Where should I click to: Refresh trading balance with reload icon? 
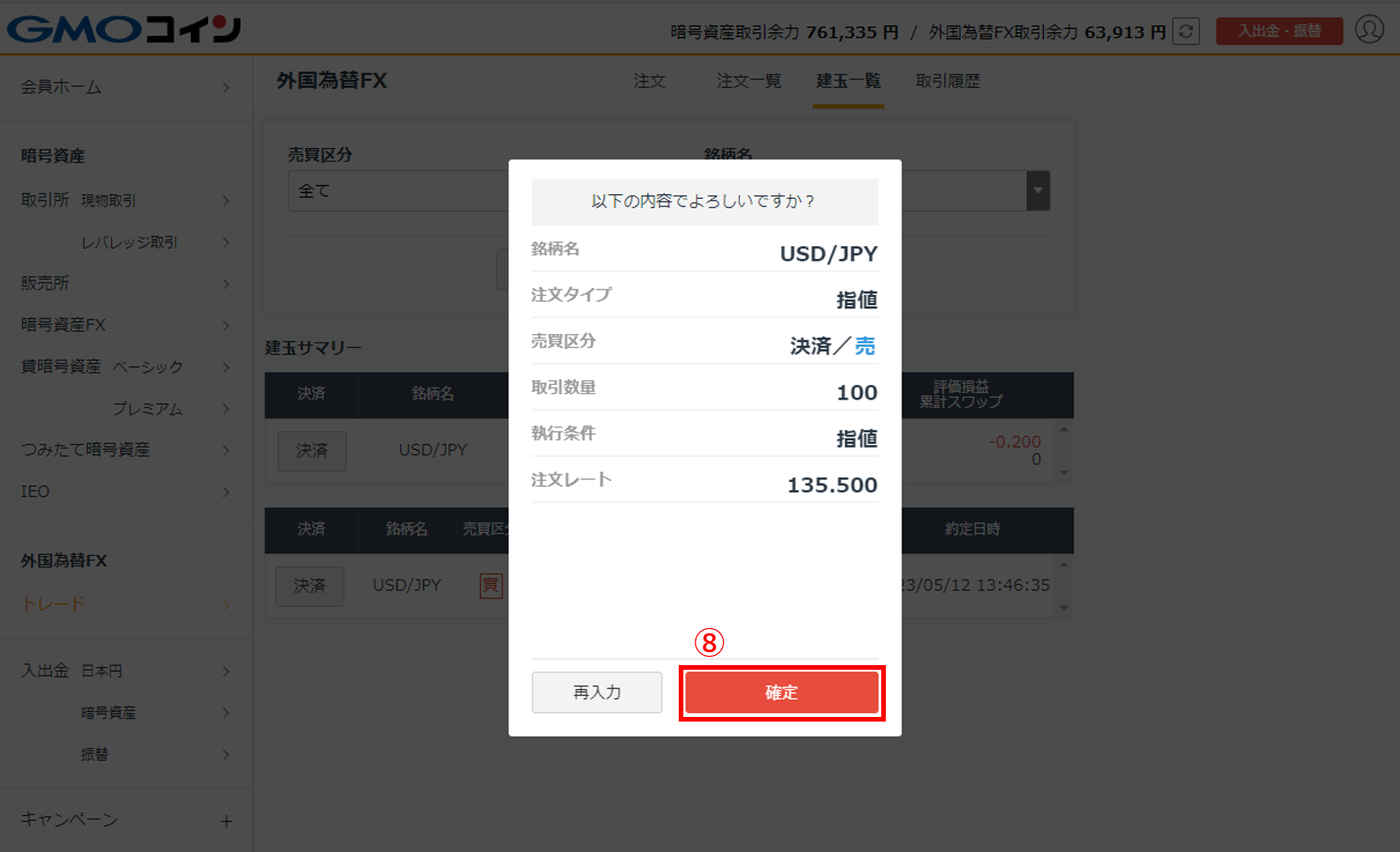[x=1185, y=31]
